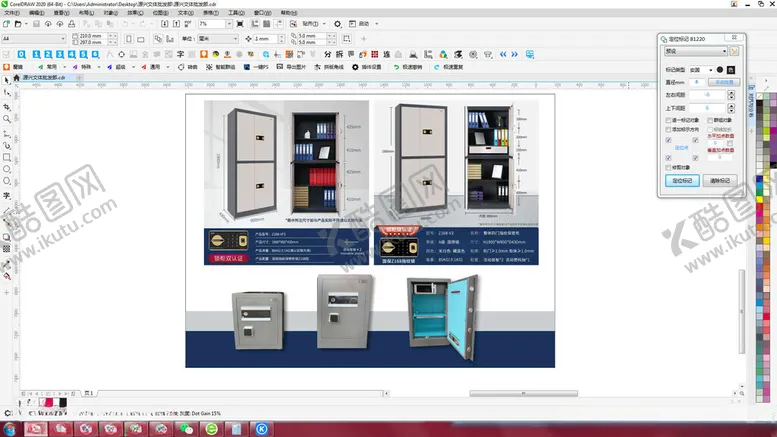Click the blue number 3 plugin icon
The width and height of the screenshot is (777, 437).
click(60, 55)
